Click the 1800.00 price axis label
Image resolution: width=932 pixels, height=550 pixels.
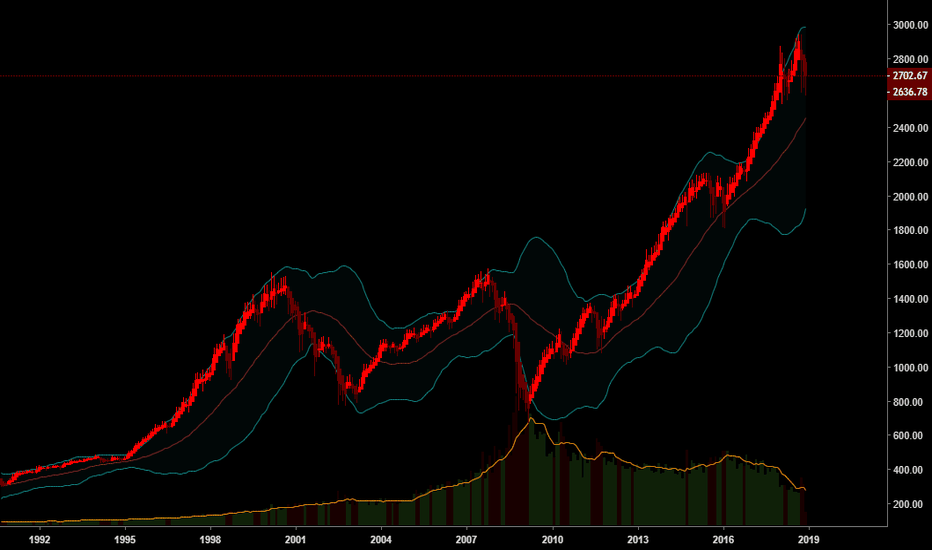click(910, 230)
